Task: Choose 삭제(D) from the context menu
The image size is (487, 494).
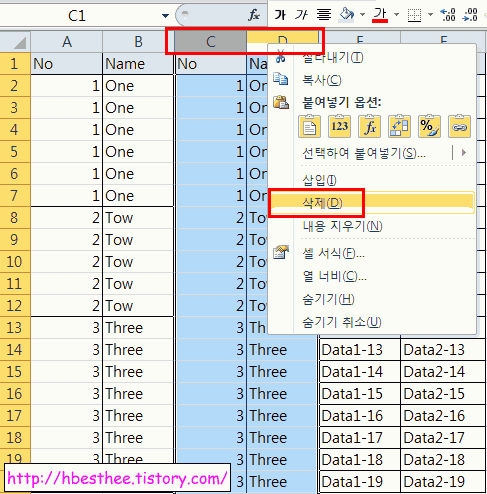Action: 372,203
